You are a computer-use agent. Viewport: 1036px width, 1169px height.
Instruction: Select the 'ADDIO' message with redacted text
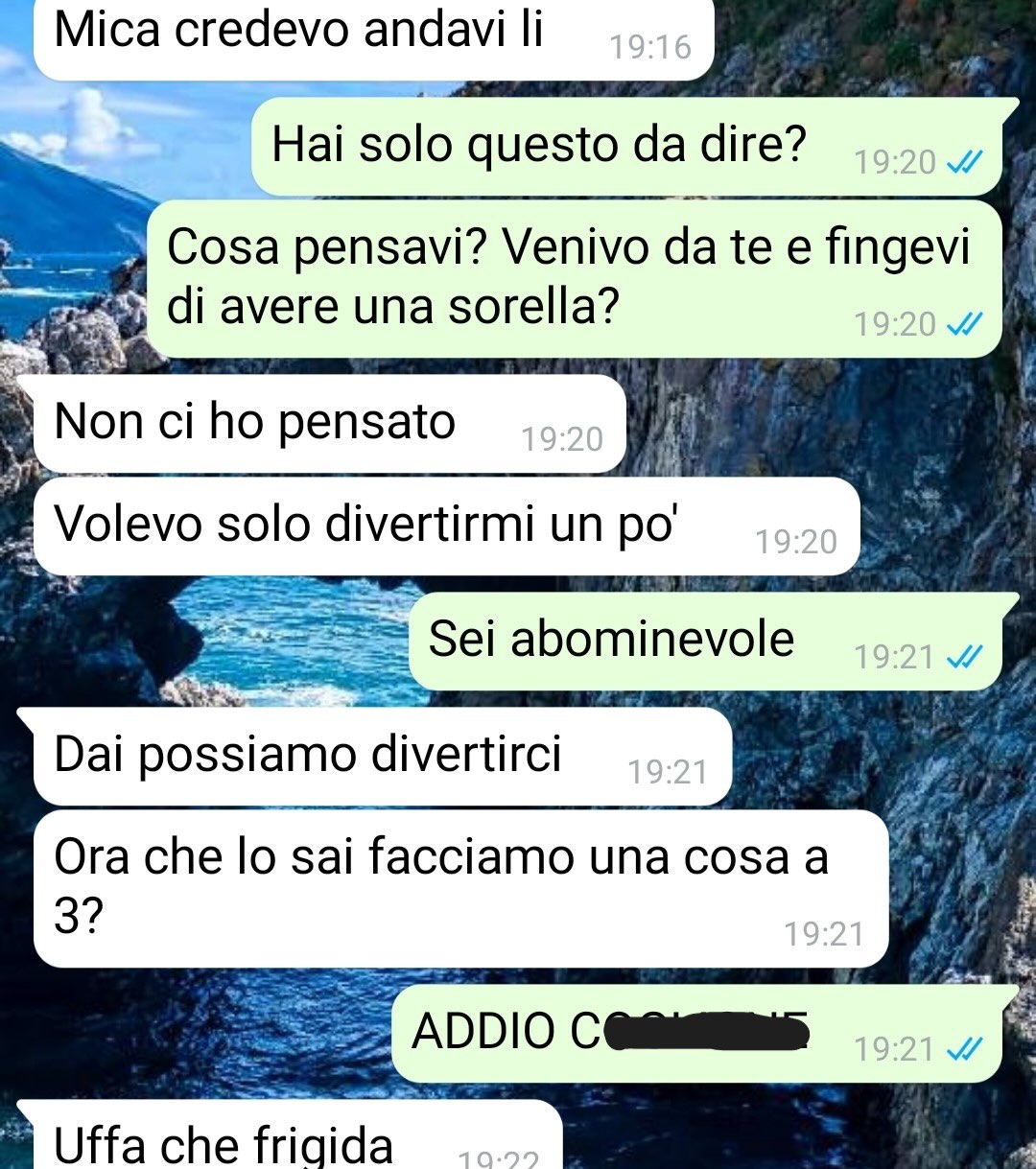[x=697, y=1034]
